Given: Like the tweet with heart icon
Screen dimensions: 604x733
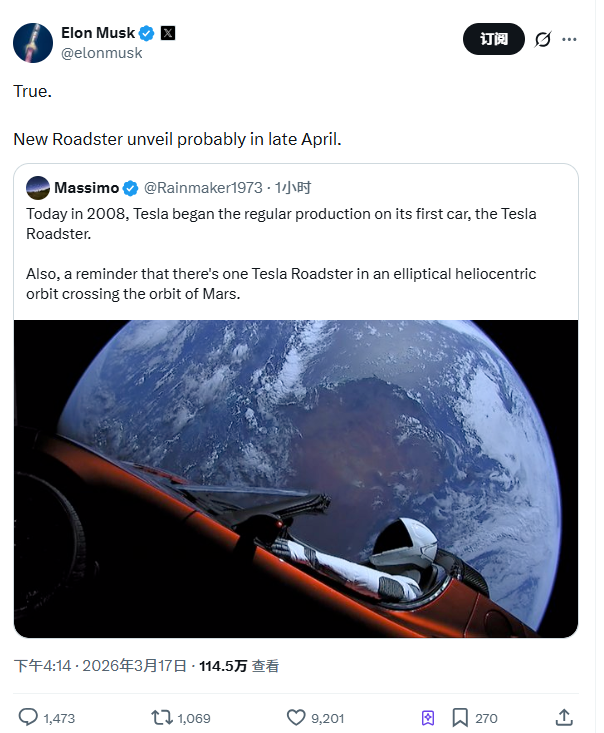Looking at the screenshot, I should (295, 717).
